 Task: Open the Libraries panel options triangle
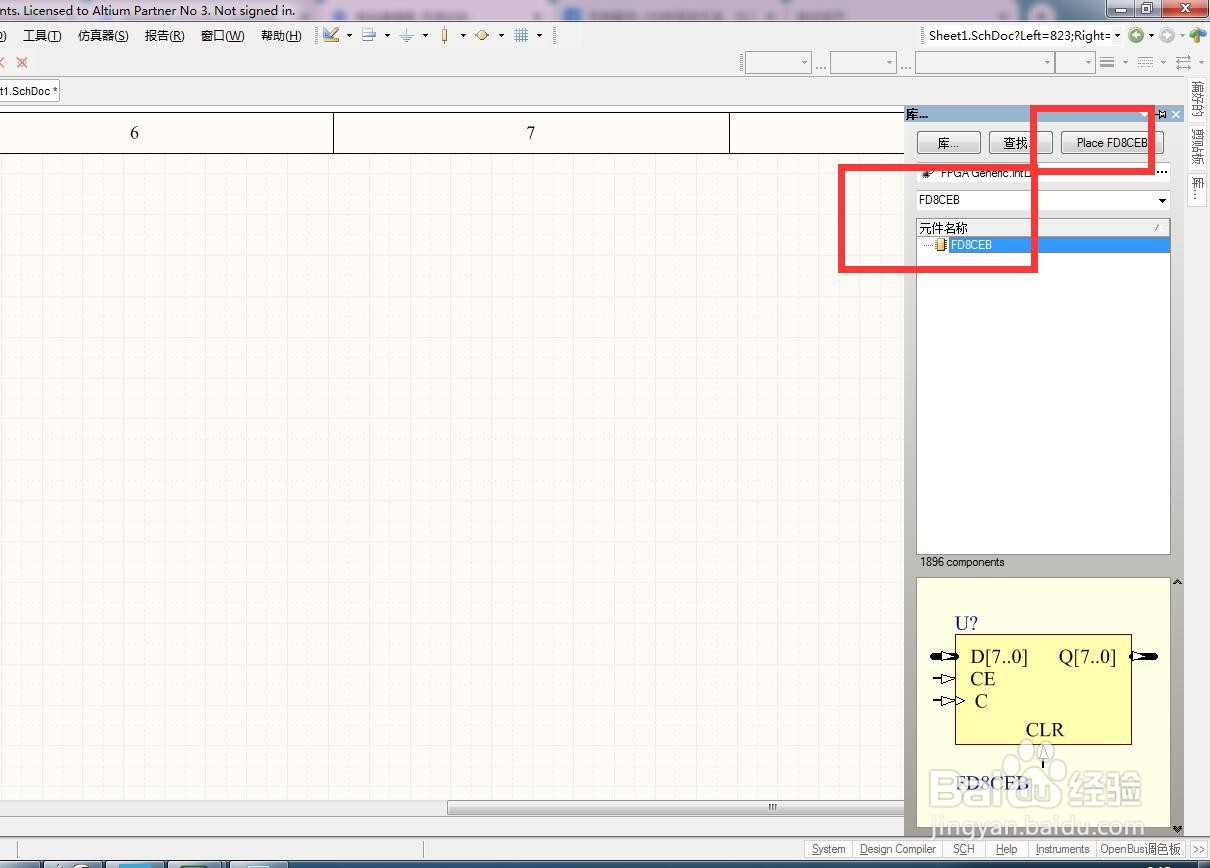(x=1145, y=114)
